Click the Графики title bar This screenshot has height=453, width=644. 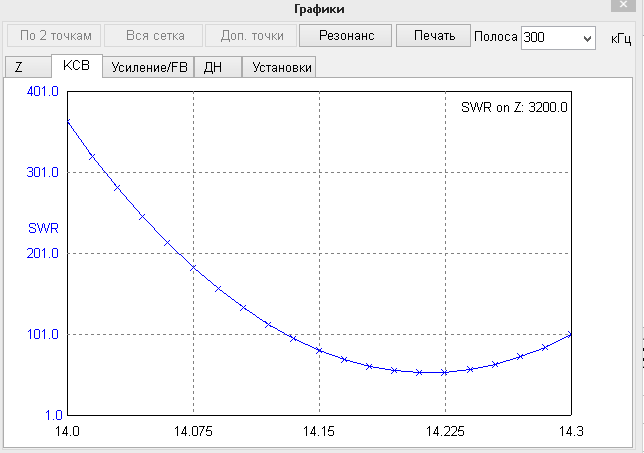pos(320,9)
